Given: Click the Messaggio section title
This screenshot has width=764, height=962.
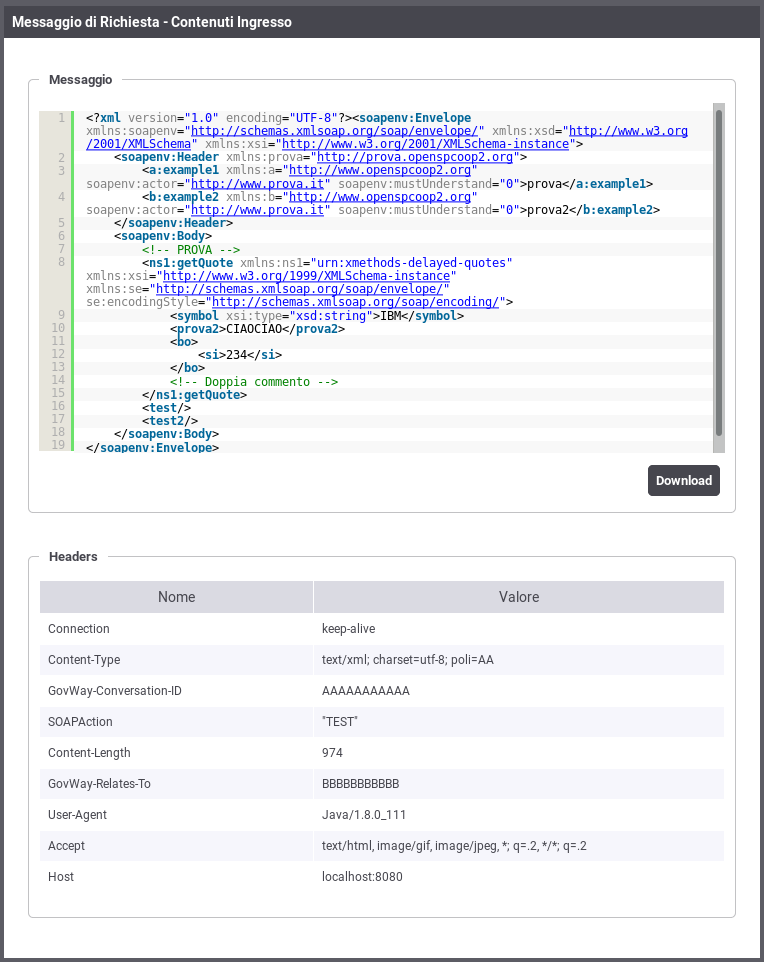Looking at the screenshot, I should pyautogui.click(x=80, y=80).
